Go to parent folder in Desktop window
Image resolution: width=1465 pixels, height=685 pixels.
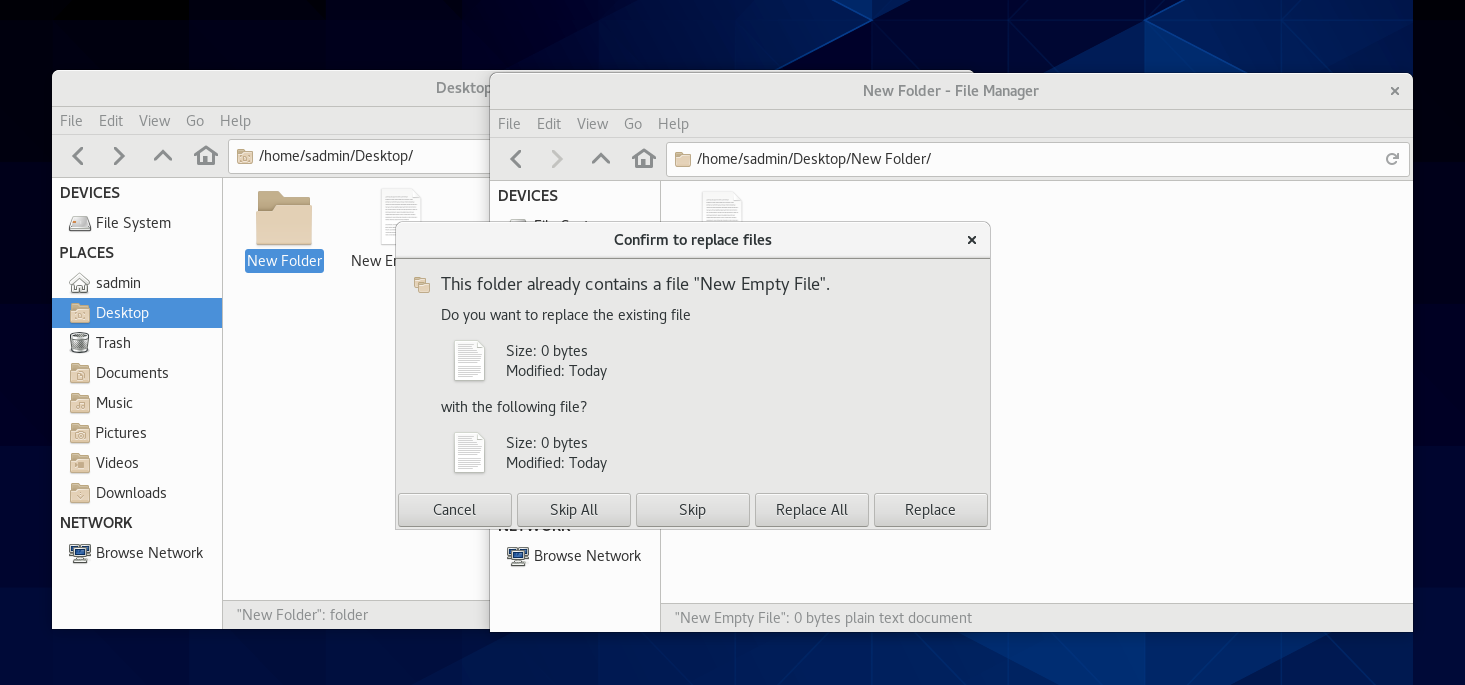[x=162, y=156]
